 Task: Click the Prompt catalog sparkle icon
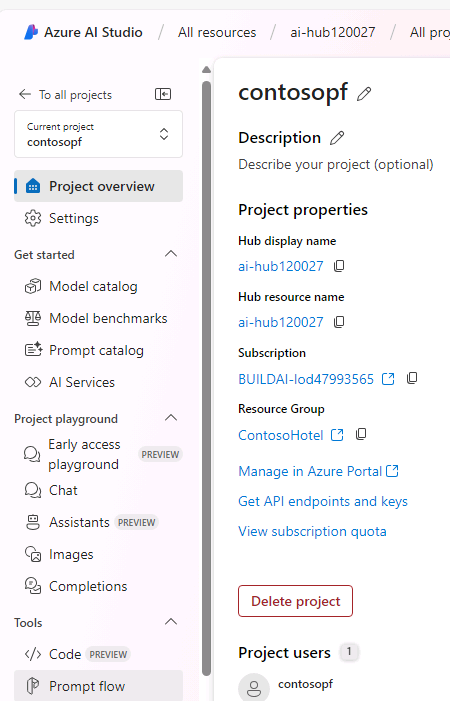tap(33, 350)
